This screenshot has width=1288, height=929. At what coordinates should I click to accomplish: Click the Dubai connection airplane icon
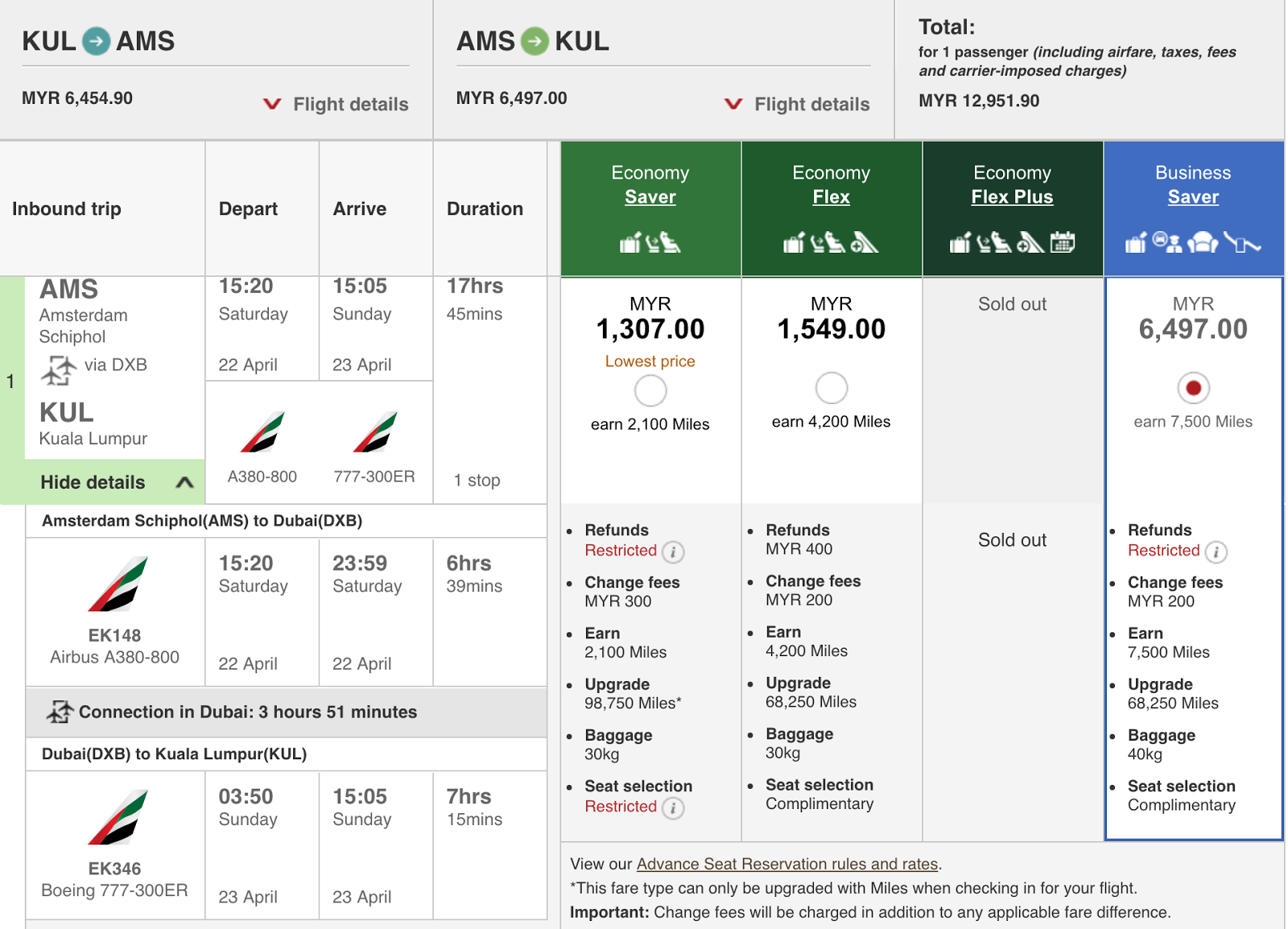[59, 712]
